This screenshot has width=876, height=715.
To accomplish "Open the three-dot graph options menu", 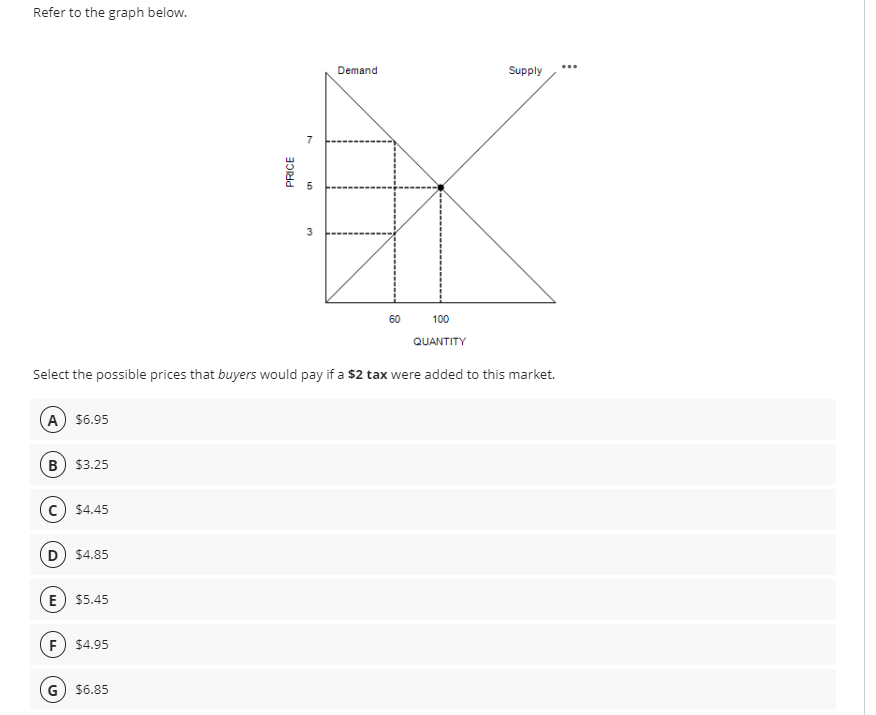I will (x=569, y=67).
